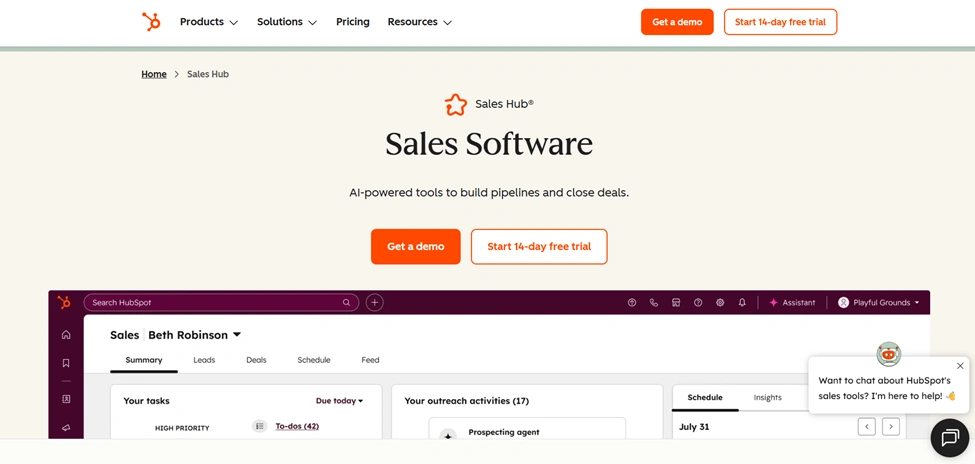Click the Prospecting agent card
975x464 pixels.
(527, 429)
